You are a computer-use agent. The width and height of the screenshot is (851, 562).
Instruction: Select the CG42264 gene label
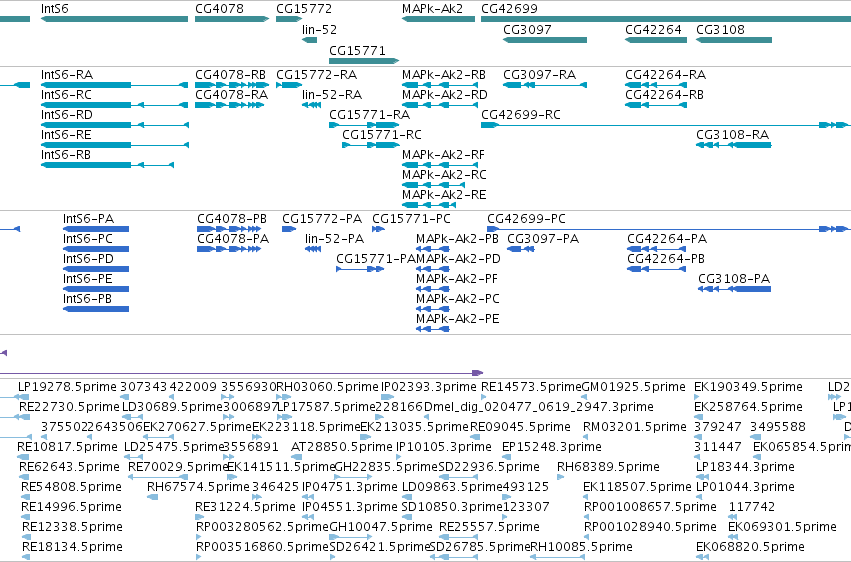(653, 29)
